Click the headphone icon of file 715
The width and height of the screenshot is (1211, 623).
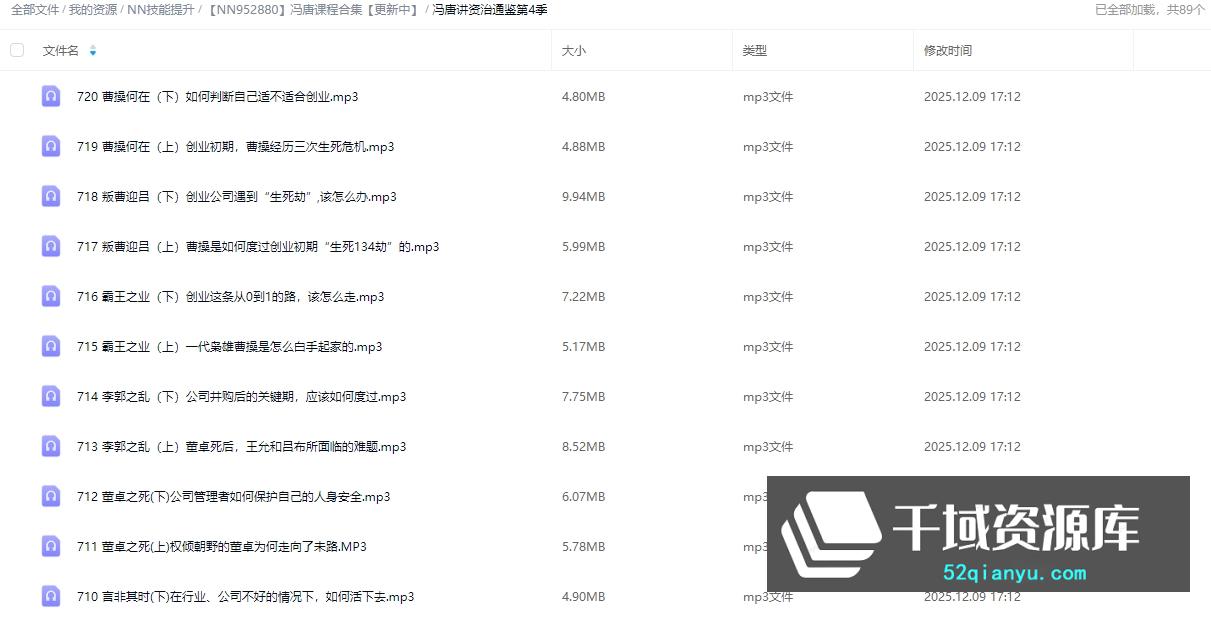pyautogui.click(x=51, y=347)
